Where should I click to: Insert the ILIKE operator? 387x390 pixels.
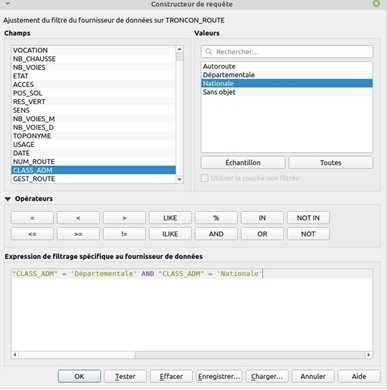(x=170, y=234)
